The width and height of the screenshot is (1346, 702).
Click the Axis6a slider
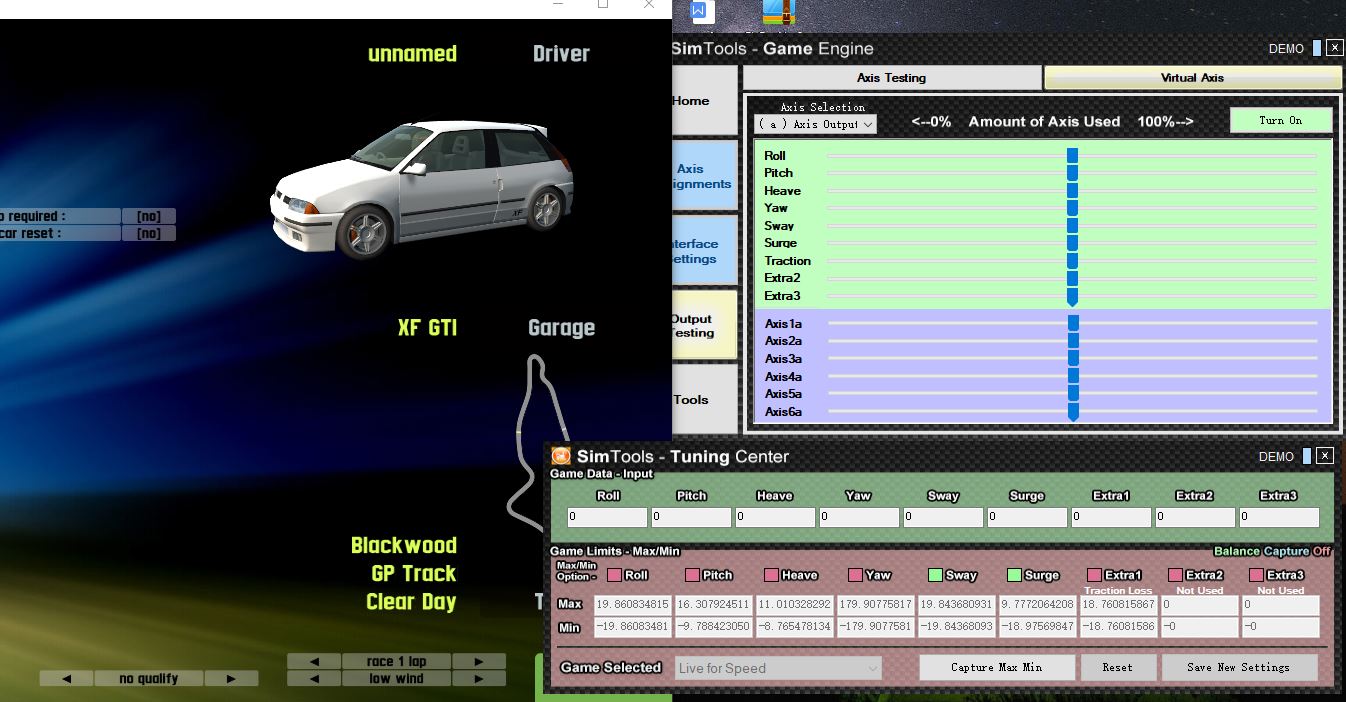click(1072, 412)
